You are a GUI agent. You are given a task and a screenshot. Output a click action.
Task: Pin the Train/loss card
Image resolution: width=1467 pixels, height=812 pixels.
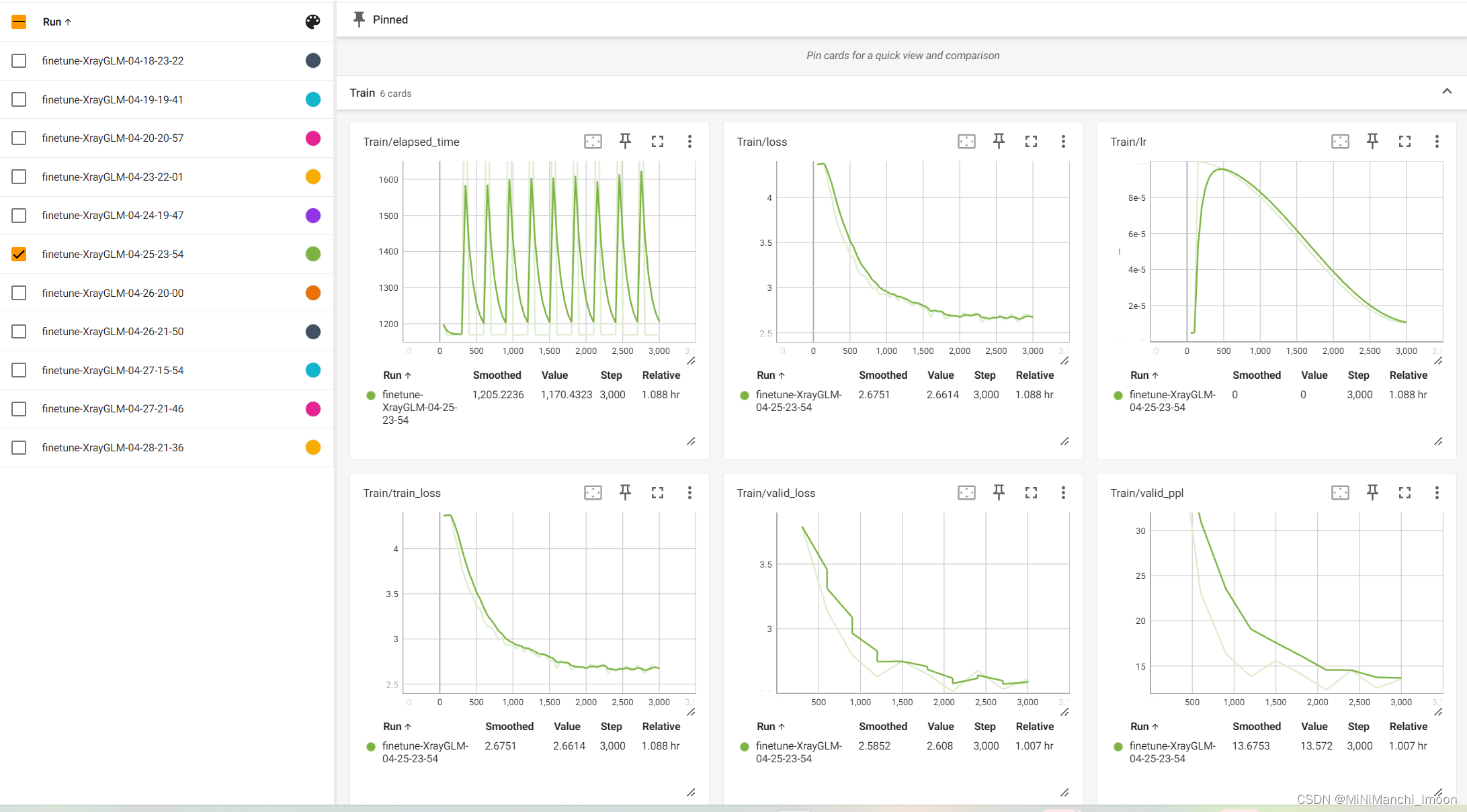[999, 141]
